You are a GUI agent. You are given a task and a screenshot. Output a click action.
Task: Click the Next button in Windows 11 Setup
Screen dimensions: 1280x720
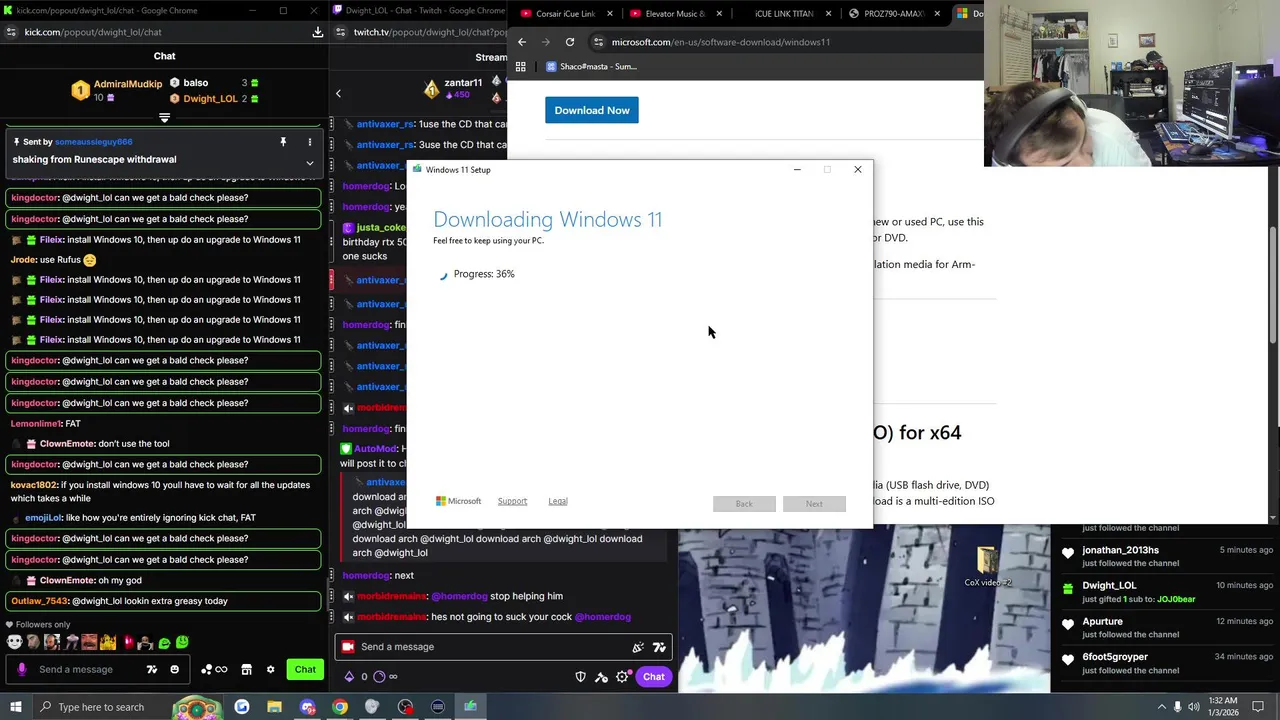click(x=814, y=503)
